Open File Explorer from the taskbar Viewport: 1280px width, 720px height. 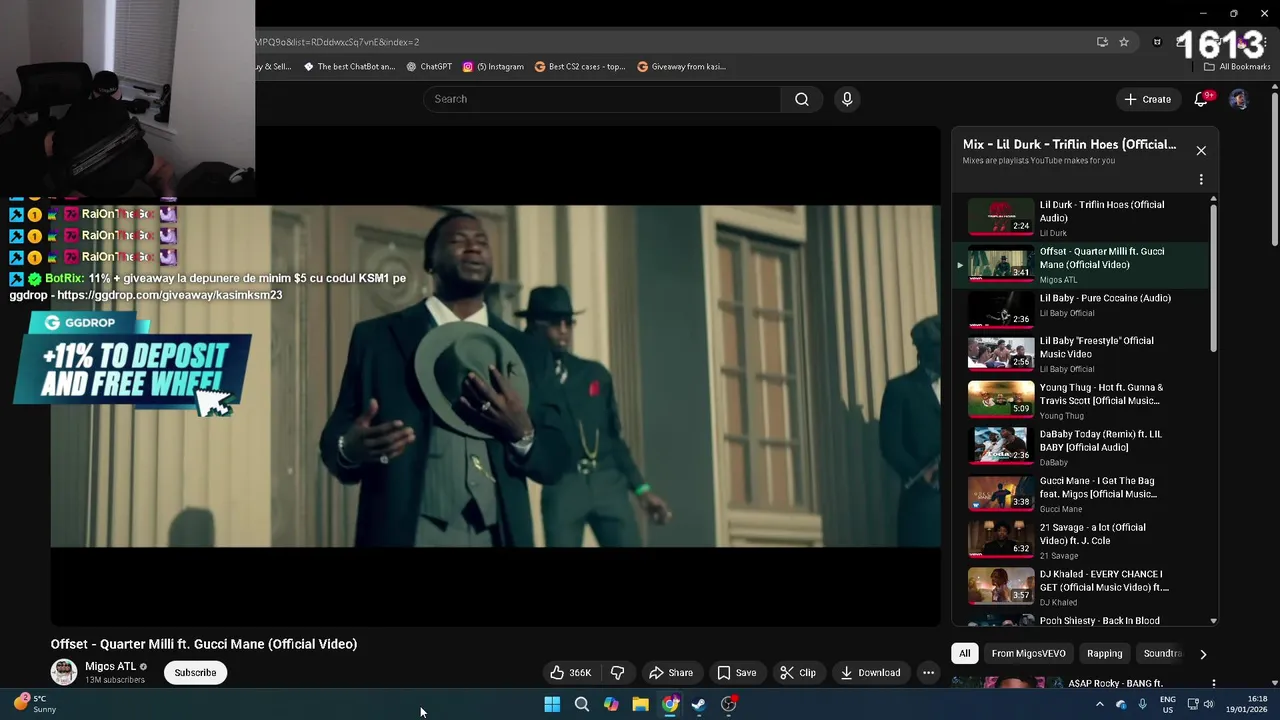pos(640,704)
